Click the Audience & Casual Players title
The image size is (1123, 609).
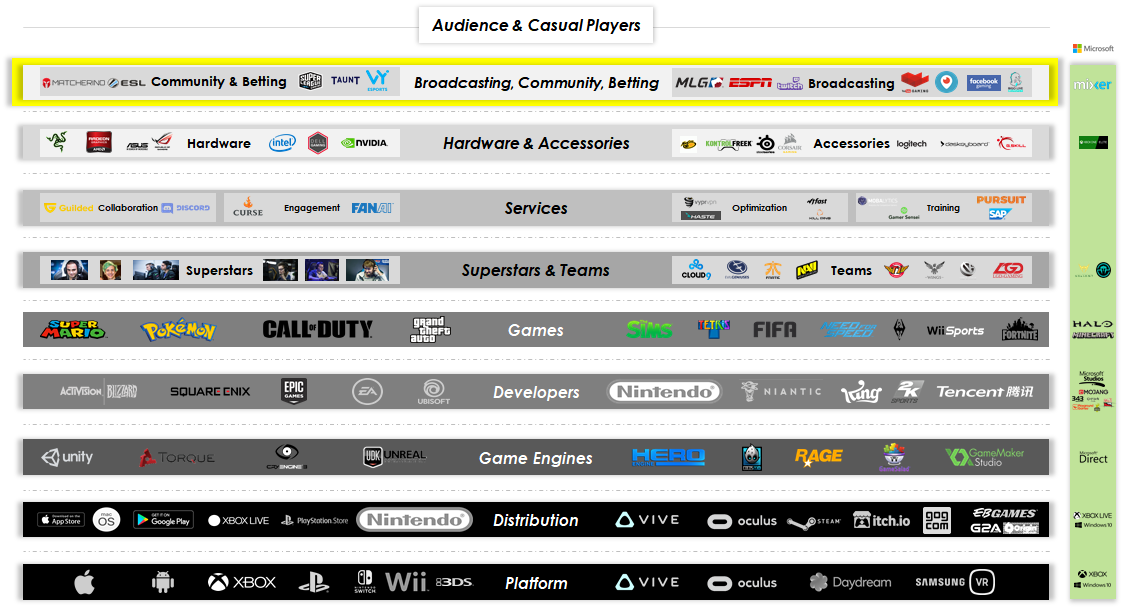tap(536, 25)
